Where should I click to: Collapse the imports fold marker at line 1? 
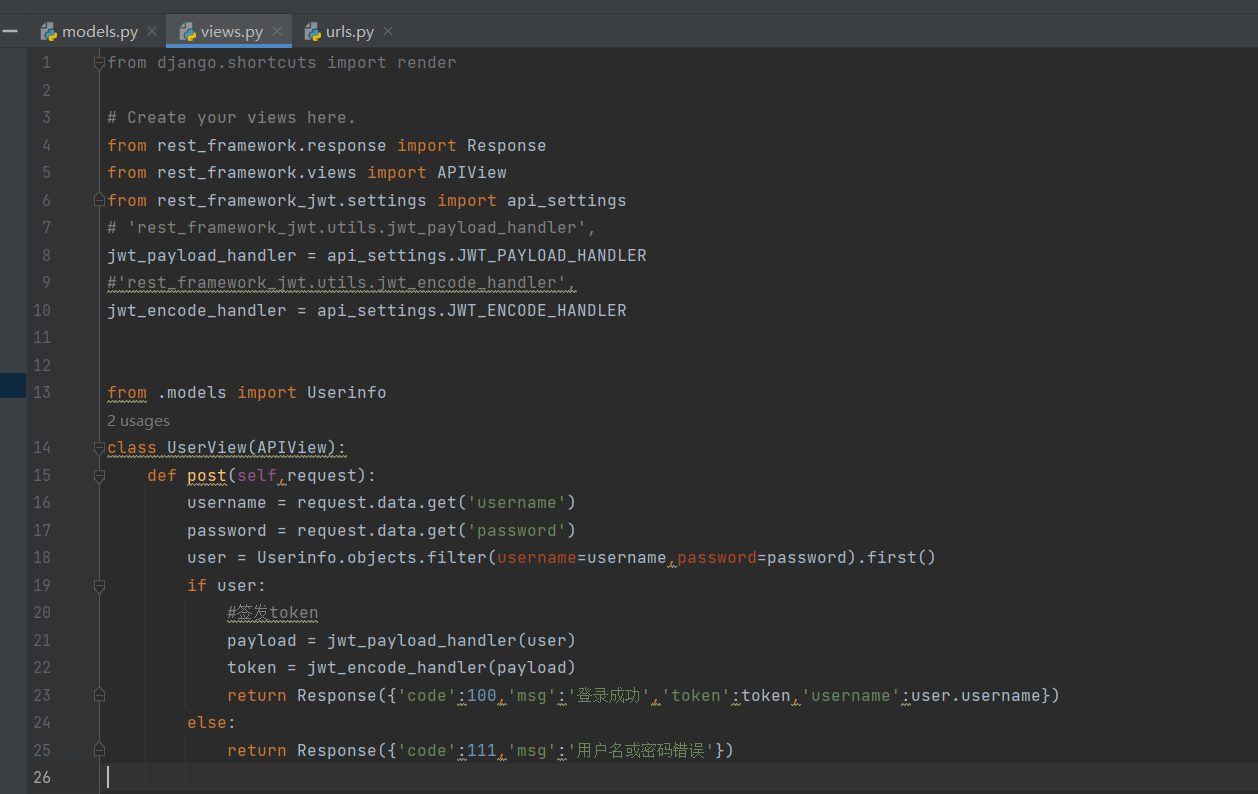coord(99,63)
